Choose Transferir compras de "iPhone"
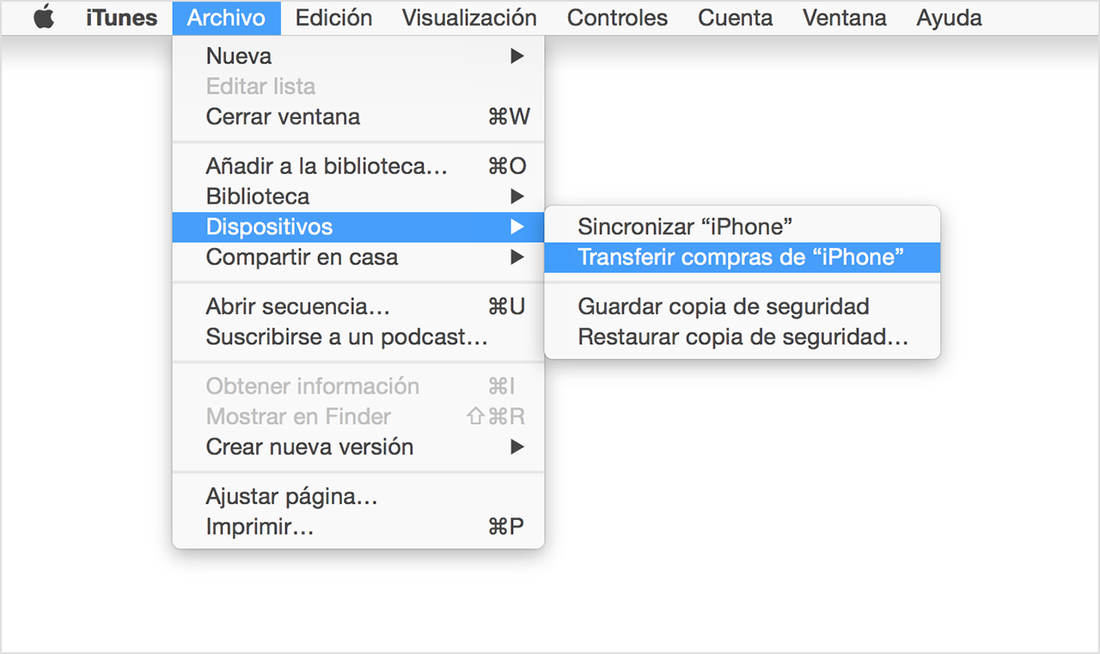Screen dimensions: 1100x654 742,257
